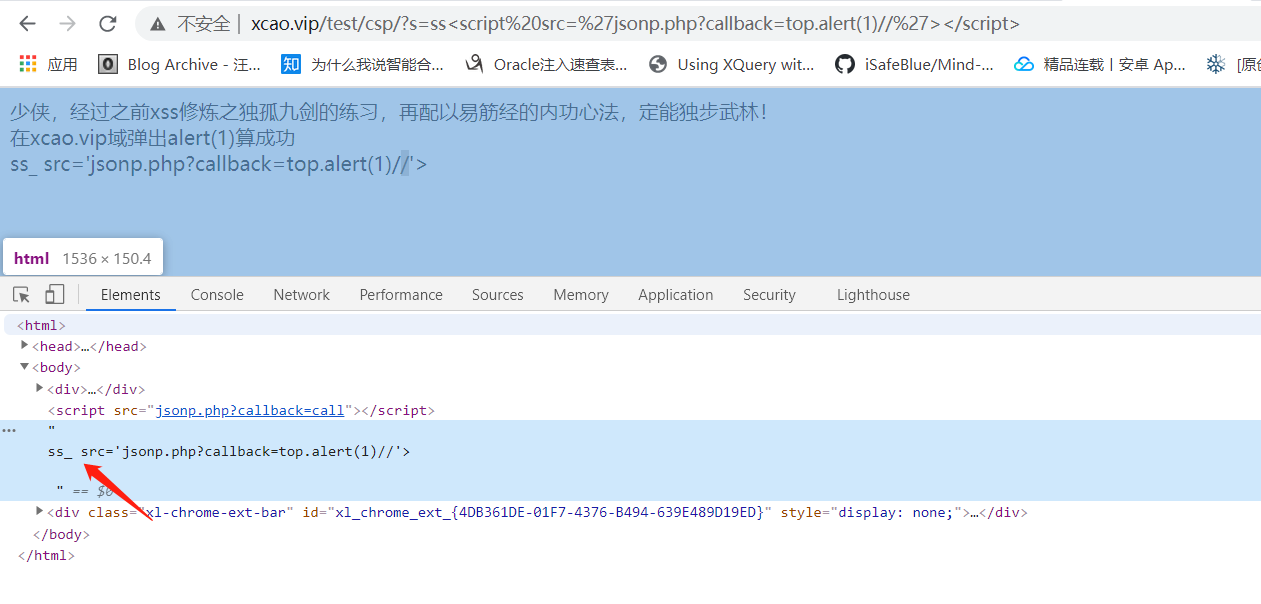Expand the first <div> node under body

click(x=40, y=388)
